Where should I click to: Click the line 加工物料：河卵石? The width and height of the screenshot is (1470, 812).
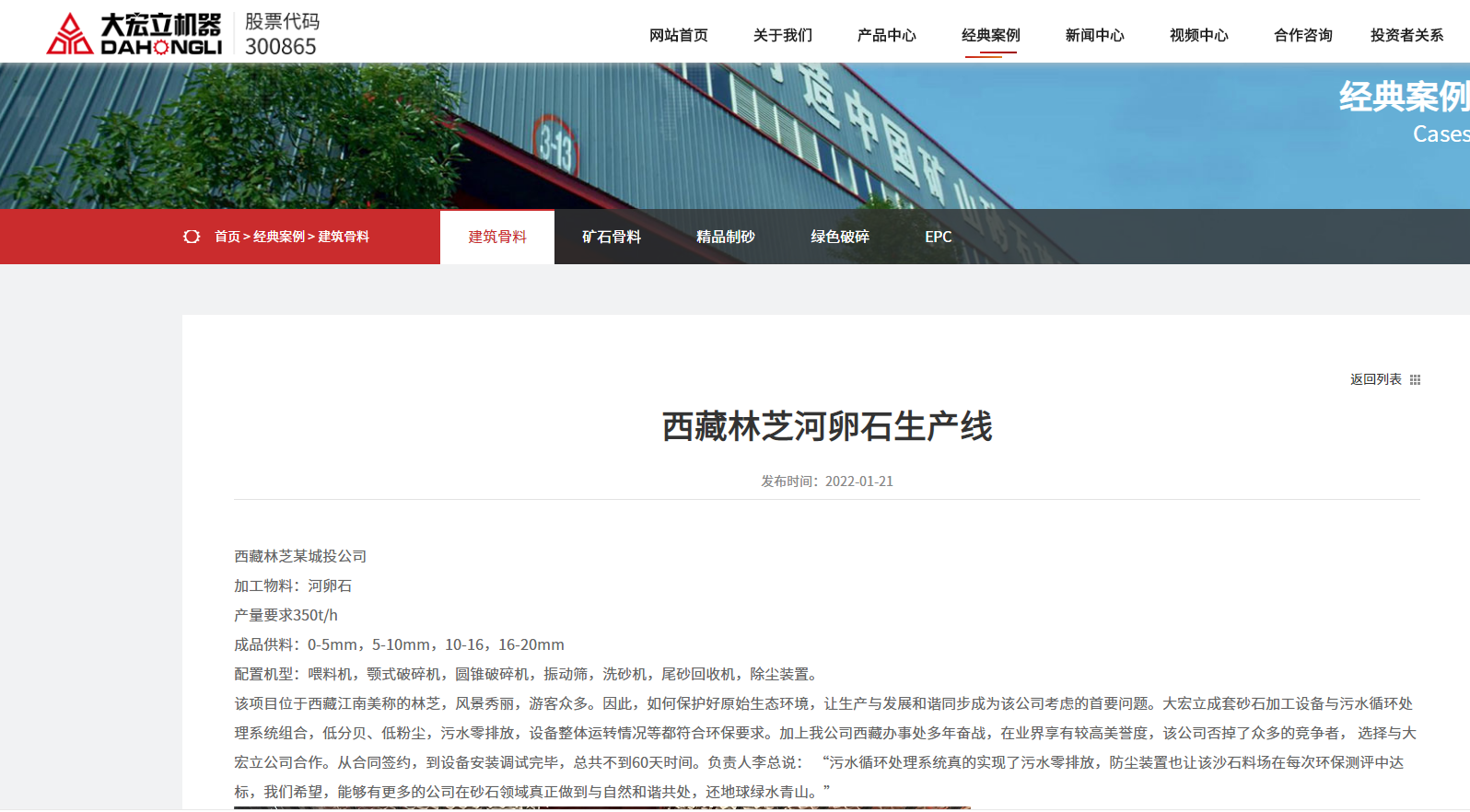tap(293, 586)
